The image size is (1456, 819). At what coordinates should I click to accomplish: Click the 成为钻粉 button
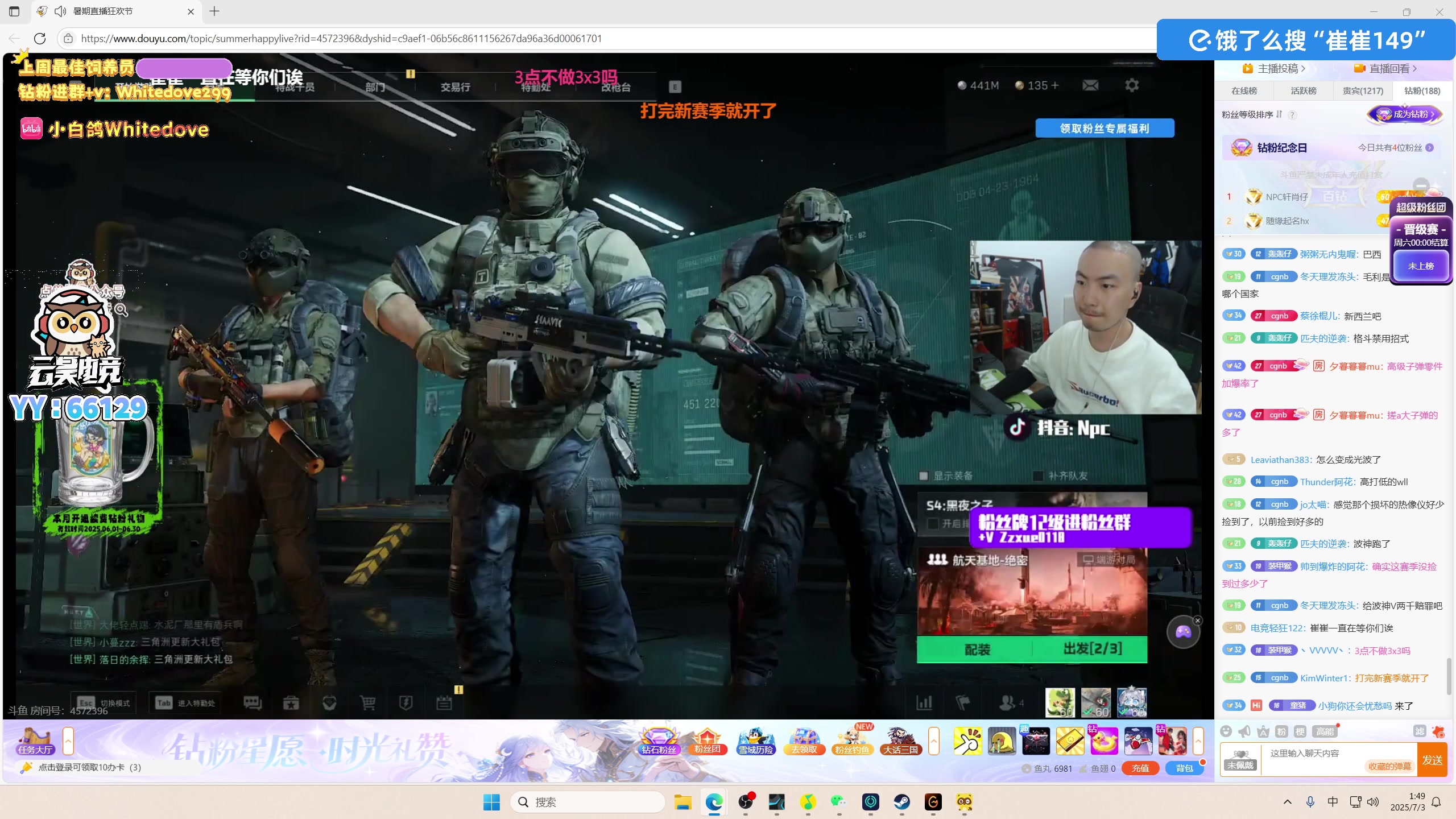point(1405,114)
